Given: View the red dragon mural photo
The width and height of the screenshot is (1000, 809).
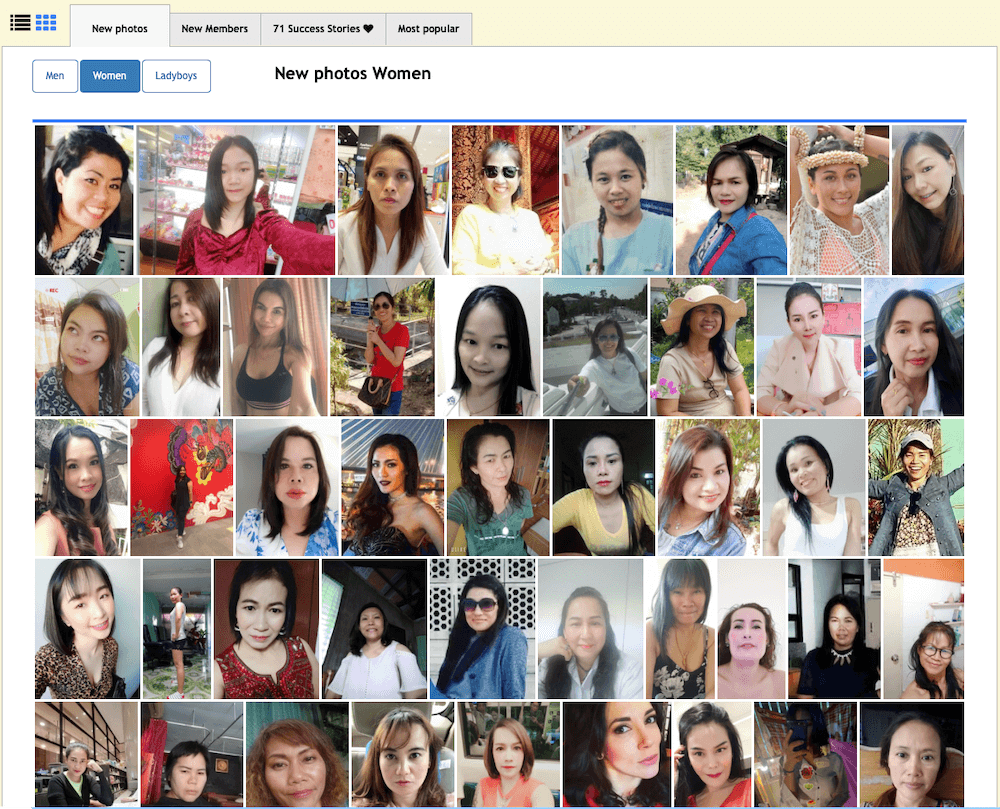Looking at the screenshot, I should pos(181,487).
